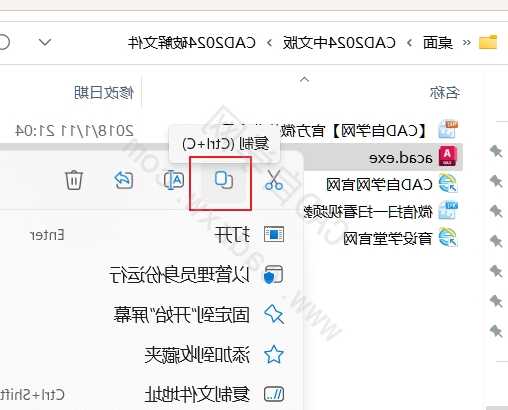Select the acad.exe file icon
This screenshot has width=508, height=410.
pyautogui.click(x=448, y=156)
